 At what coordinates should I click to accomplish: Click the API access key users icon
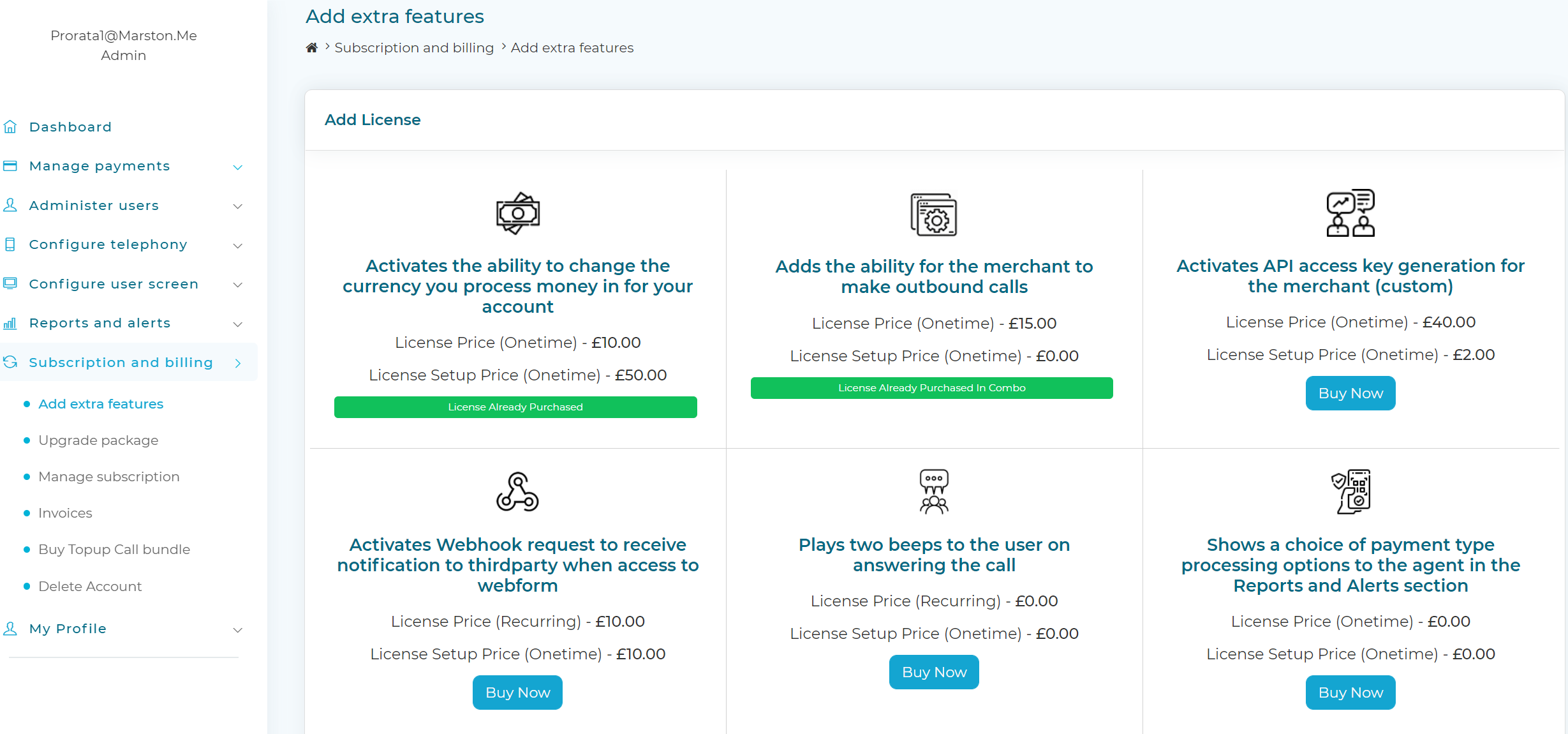pyautogui.click(x=1350, y=213)
